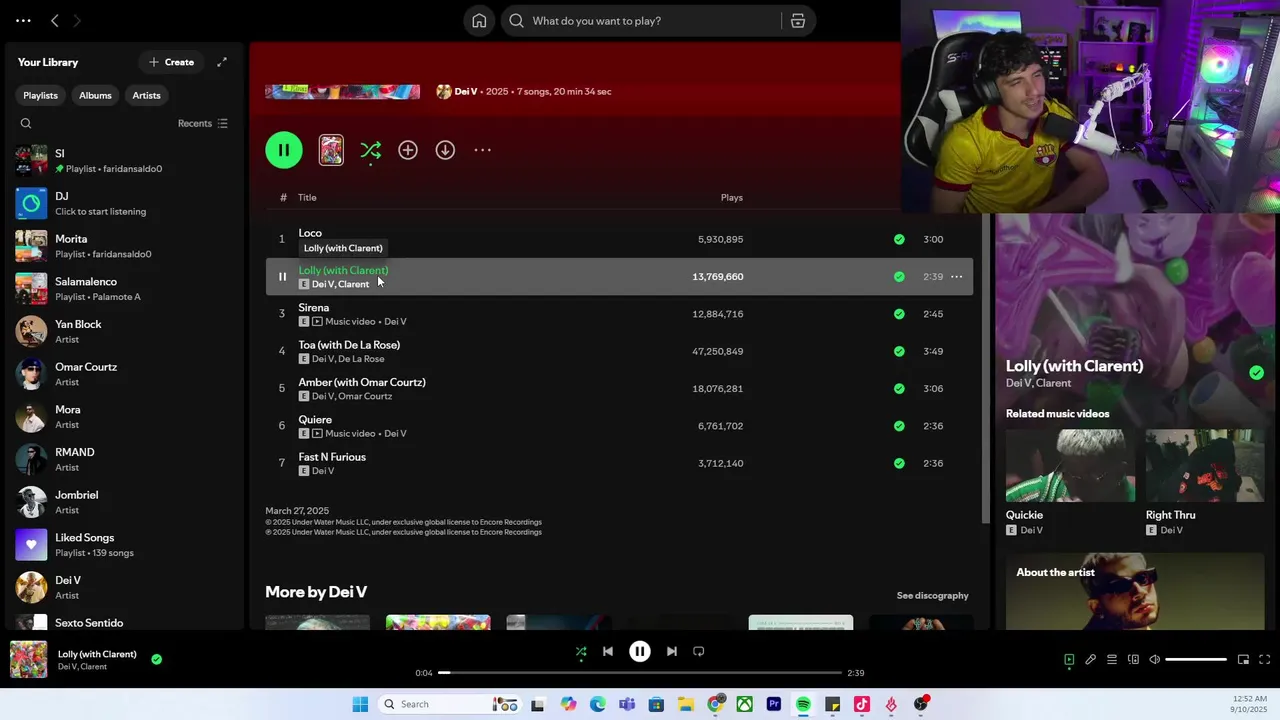Sort tracks by the Plays column header
This screenshot has width=1280, height=720.
(732, 197)
